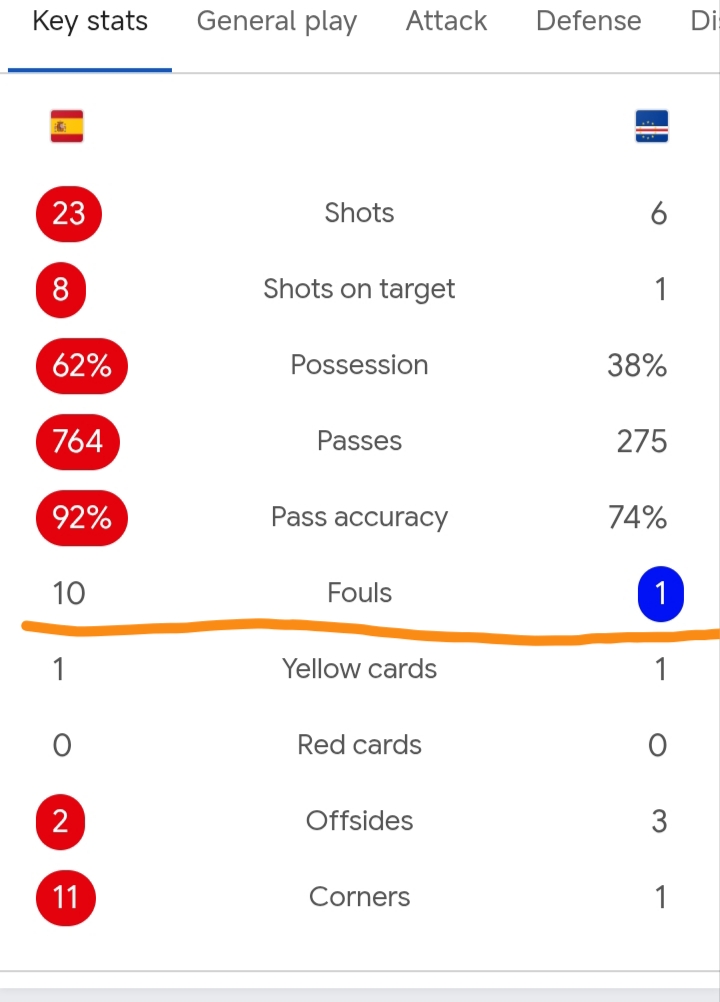Select the red 11 corners badge
The image size is (720, 1002).
66,898
